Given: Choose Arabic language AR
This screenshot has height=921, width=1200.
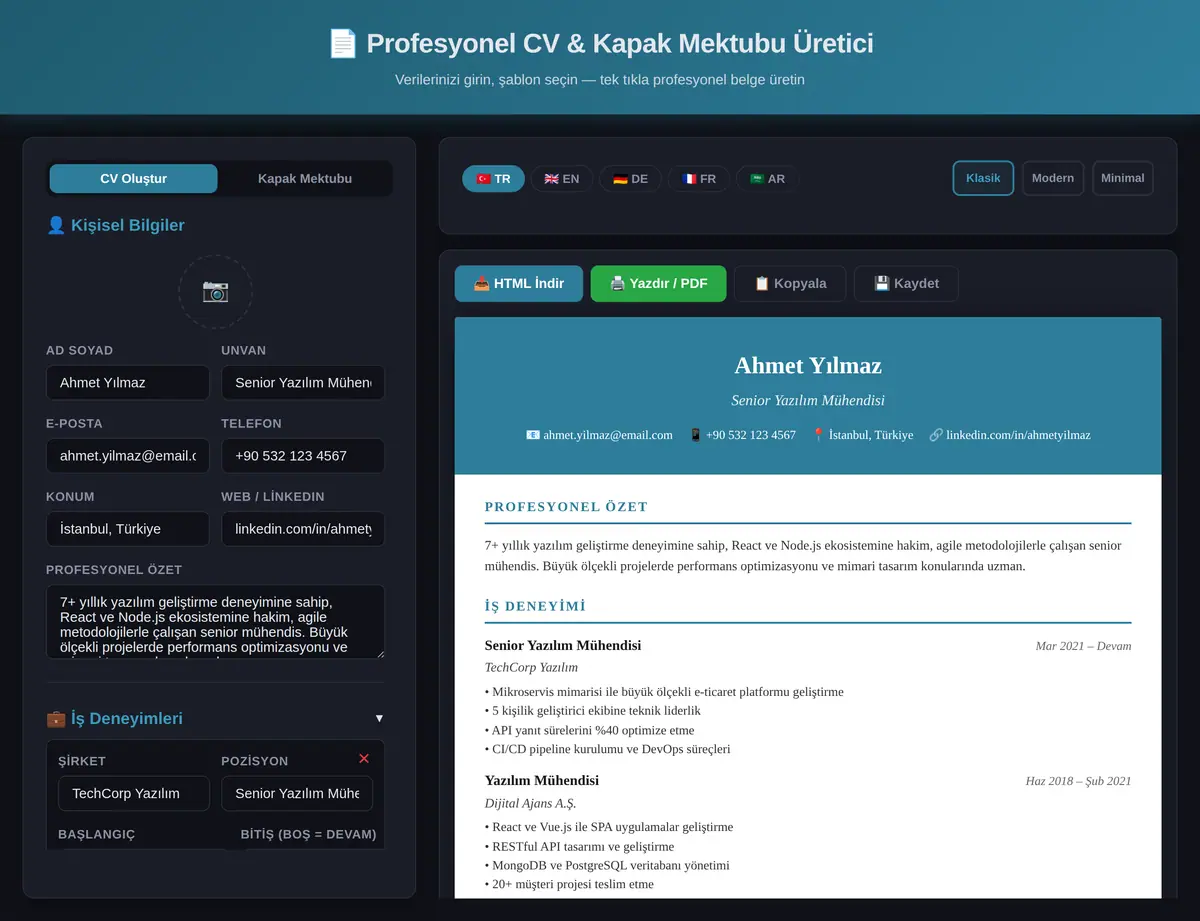Looking at the screenshot, I should tap(768, 179).
